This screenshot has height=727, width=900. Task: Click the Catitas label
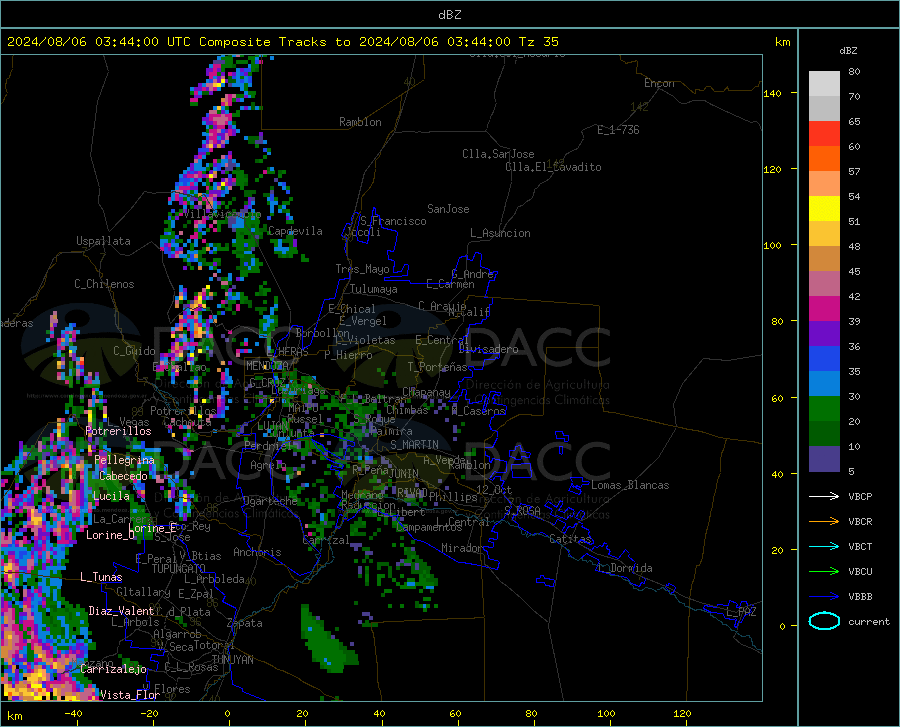click(x=571, y=539)
